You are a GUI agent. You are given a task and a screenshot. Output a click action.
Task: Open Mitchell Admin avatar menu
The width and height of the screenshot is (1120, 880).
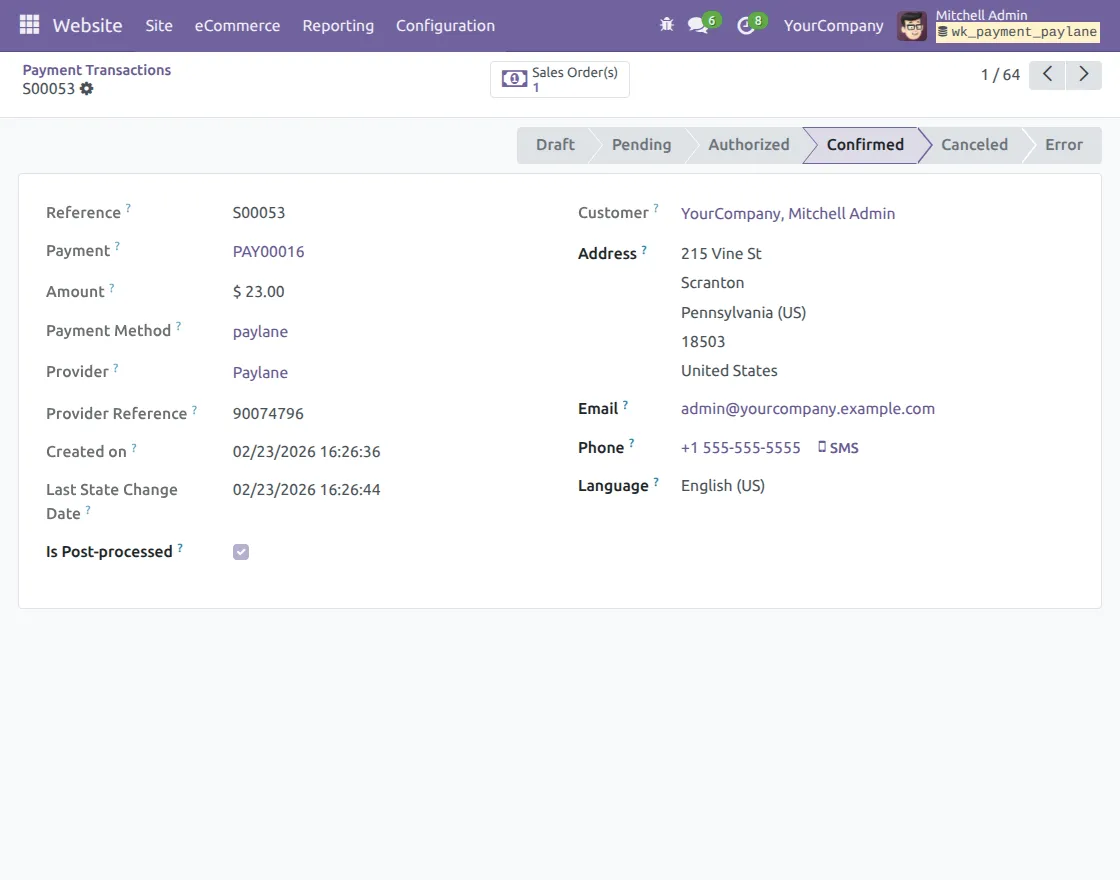point(911,26)
